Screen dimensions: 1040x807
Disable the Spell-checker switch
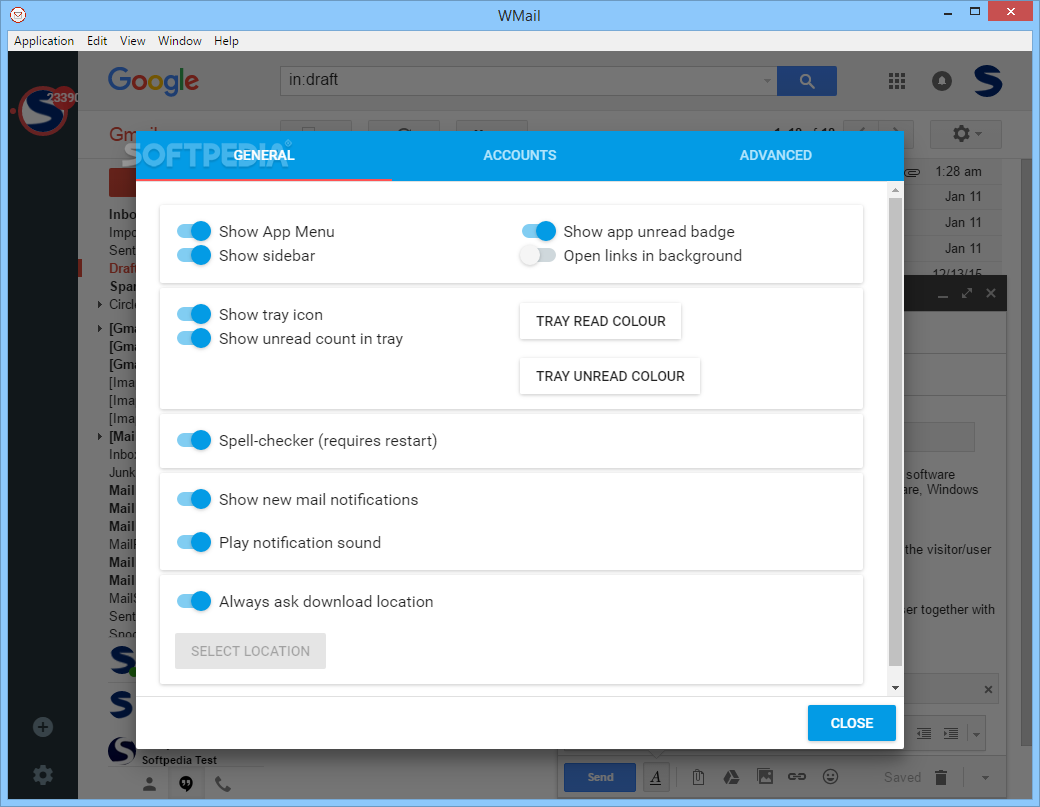pos(194,440)
